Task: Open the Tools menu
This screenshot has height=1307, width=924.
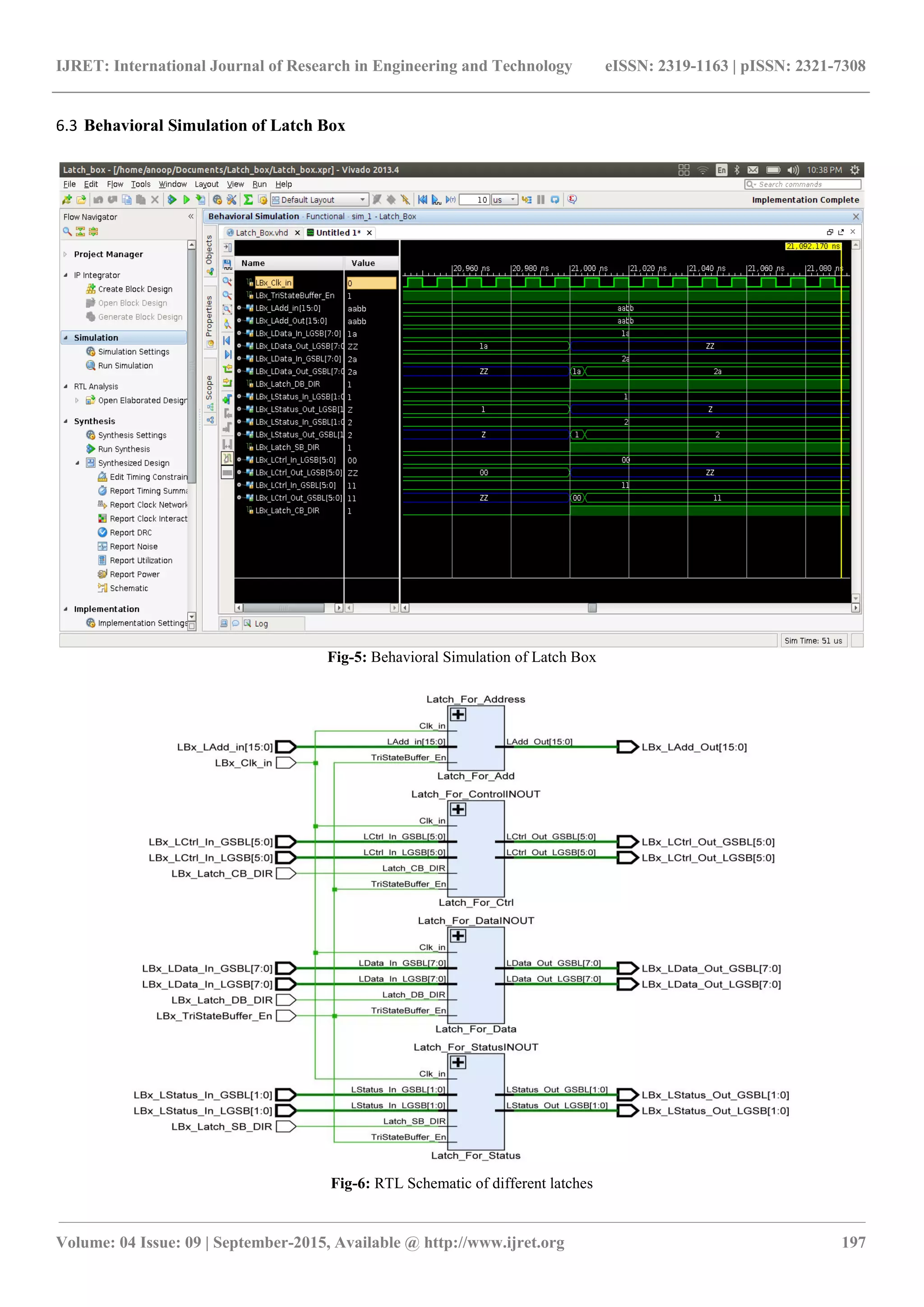Action: click(141, 185)
